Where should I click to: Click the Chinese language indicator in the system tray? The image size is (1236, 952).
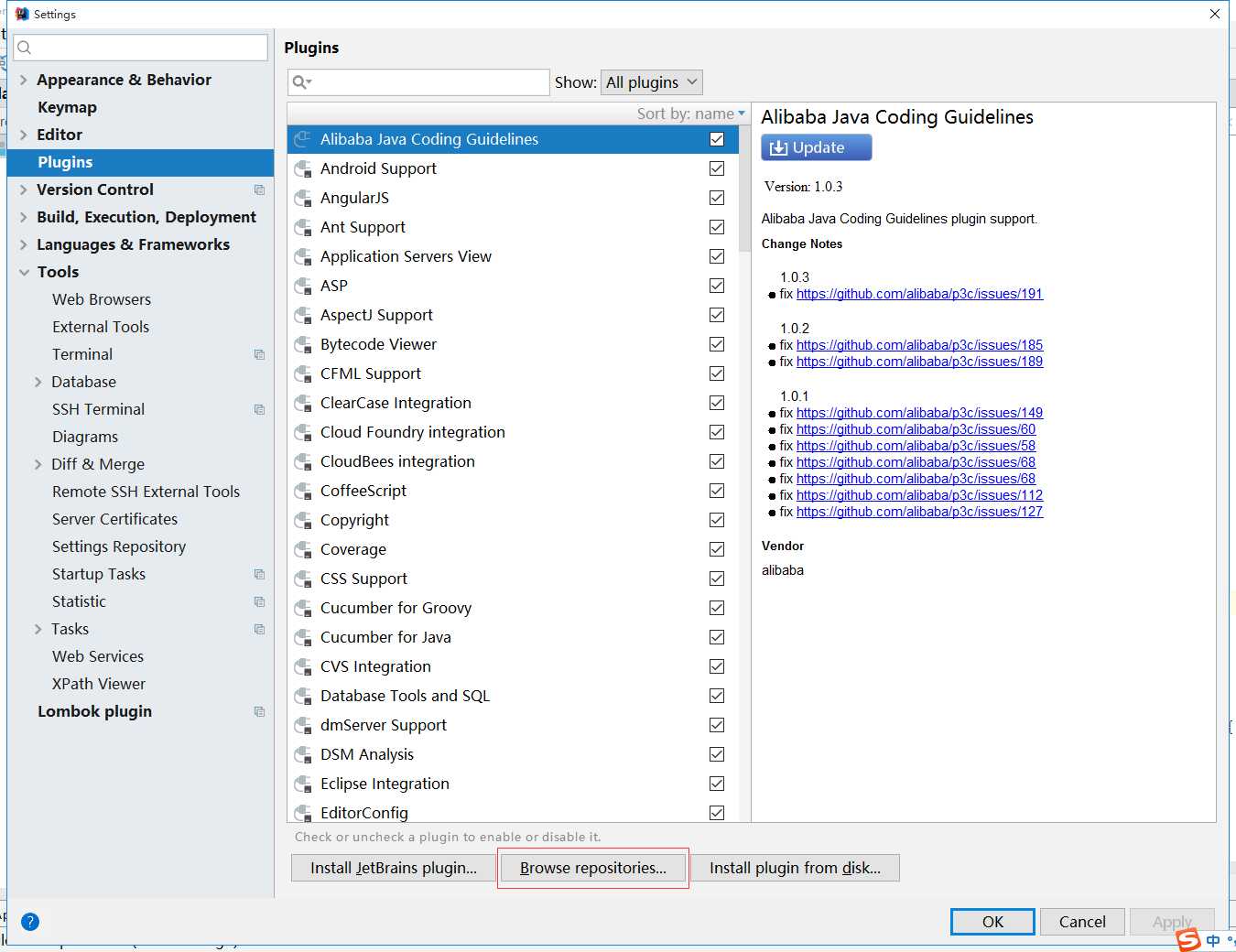(1213, 941)
